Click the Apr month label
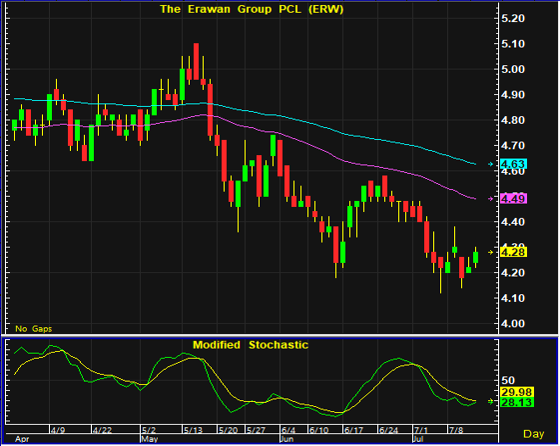This screenshot has width=560, height=446. pyautogui.click(x=22, y=439)
